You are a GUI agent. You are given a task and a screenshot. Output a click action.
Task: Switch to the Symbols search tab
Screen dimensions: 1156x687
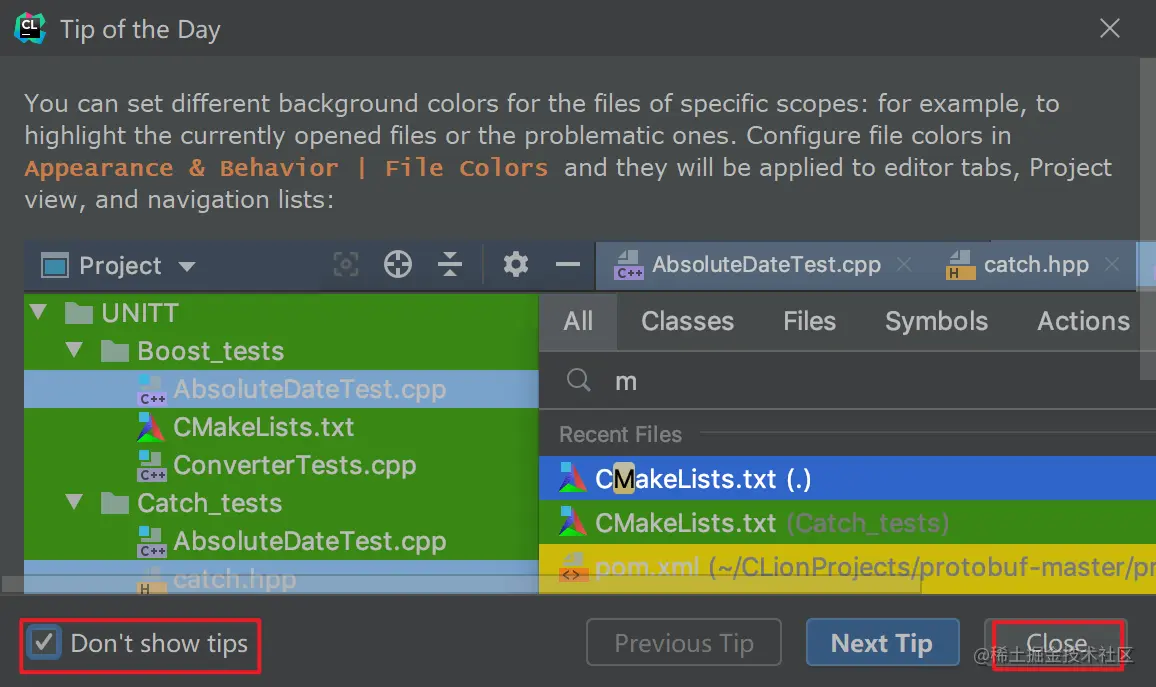coord(936,321)
